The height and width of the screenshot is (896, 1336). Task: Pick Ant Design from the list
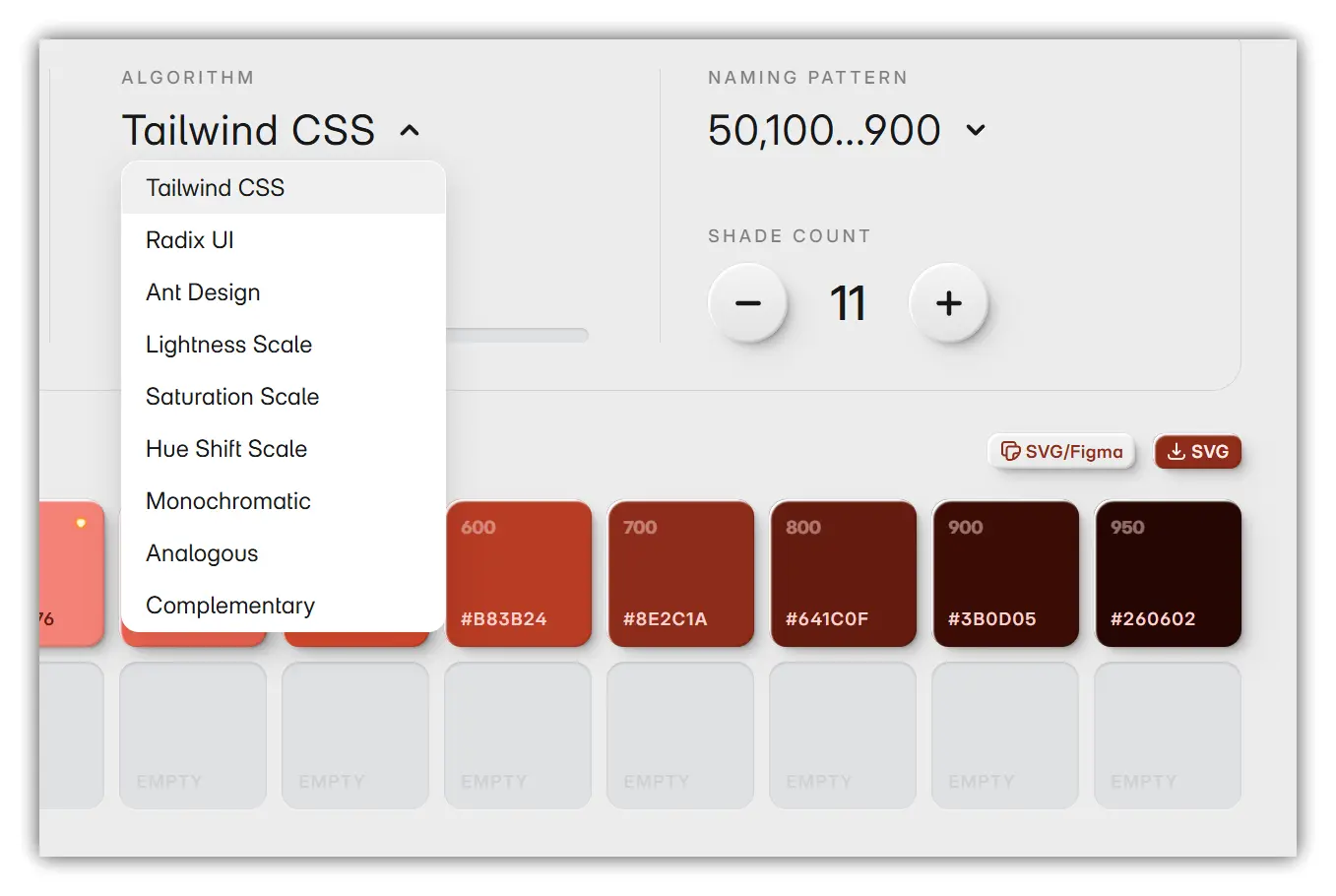tap(284, 292)
